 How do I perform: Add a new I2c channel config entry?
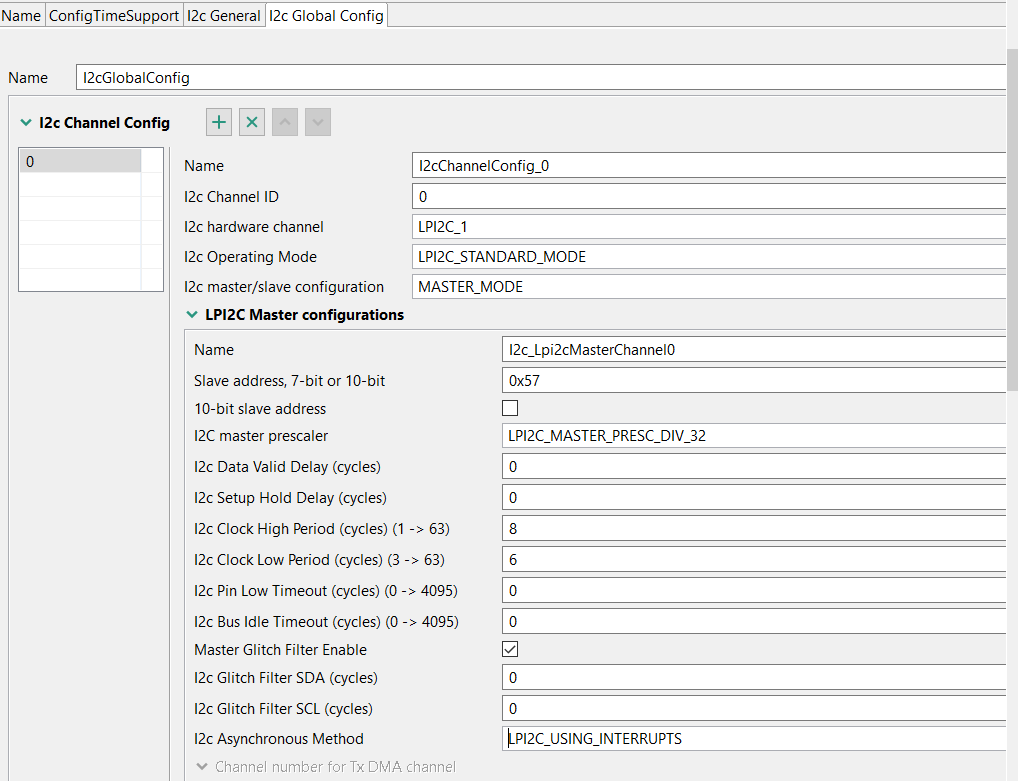[218, 121]
